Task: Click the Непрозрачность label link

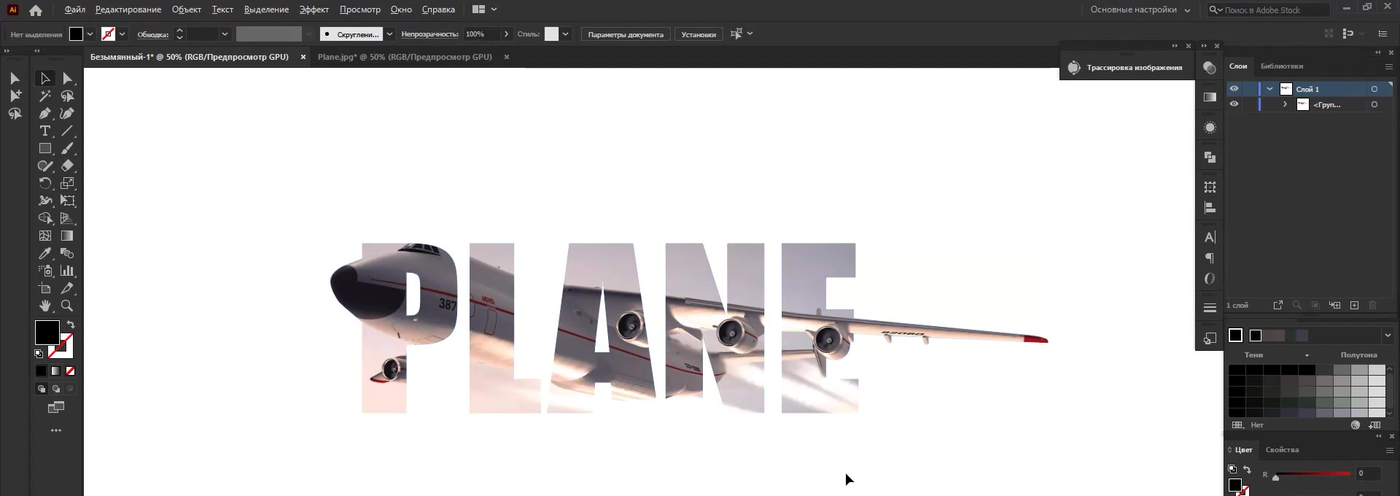Action: (429, 34)
